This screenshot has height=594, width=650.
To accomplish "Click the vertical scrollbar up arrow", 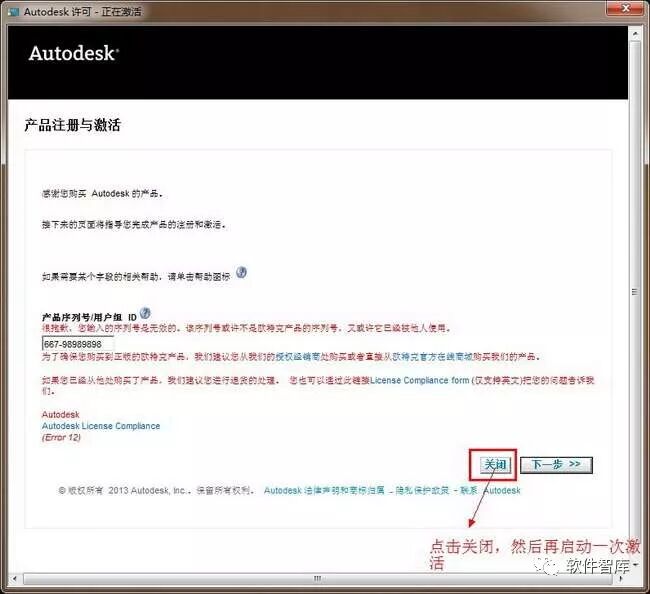I will pos(635,34).
